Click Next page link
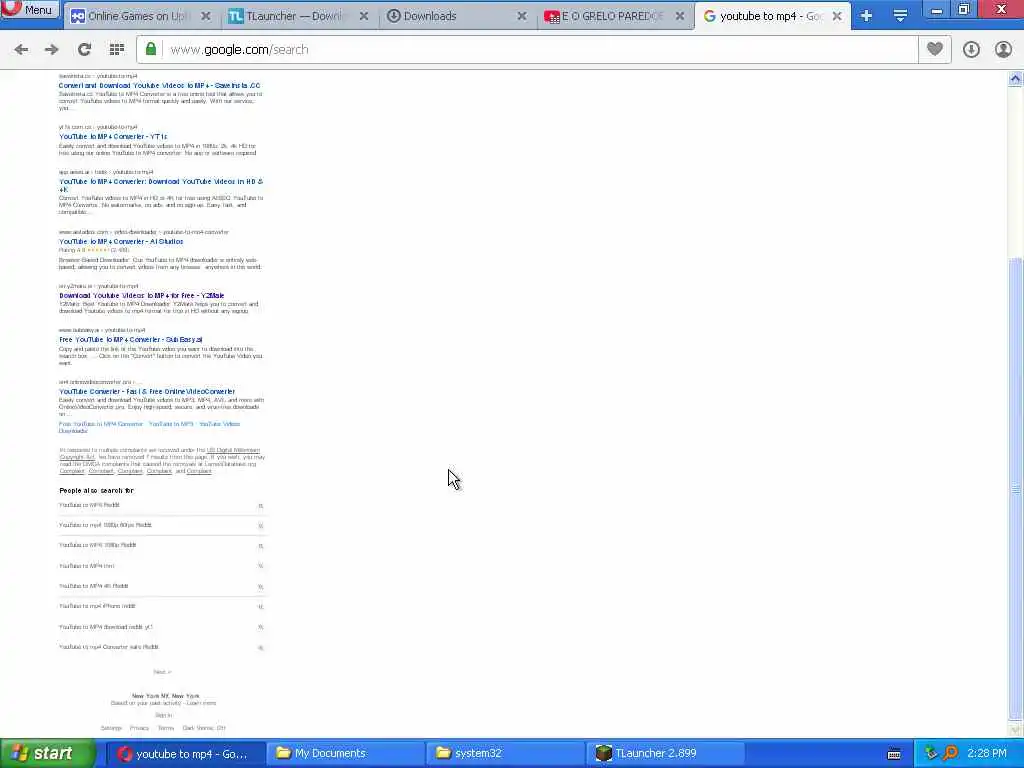 pyautogui.click(x=162, y=672)
